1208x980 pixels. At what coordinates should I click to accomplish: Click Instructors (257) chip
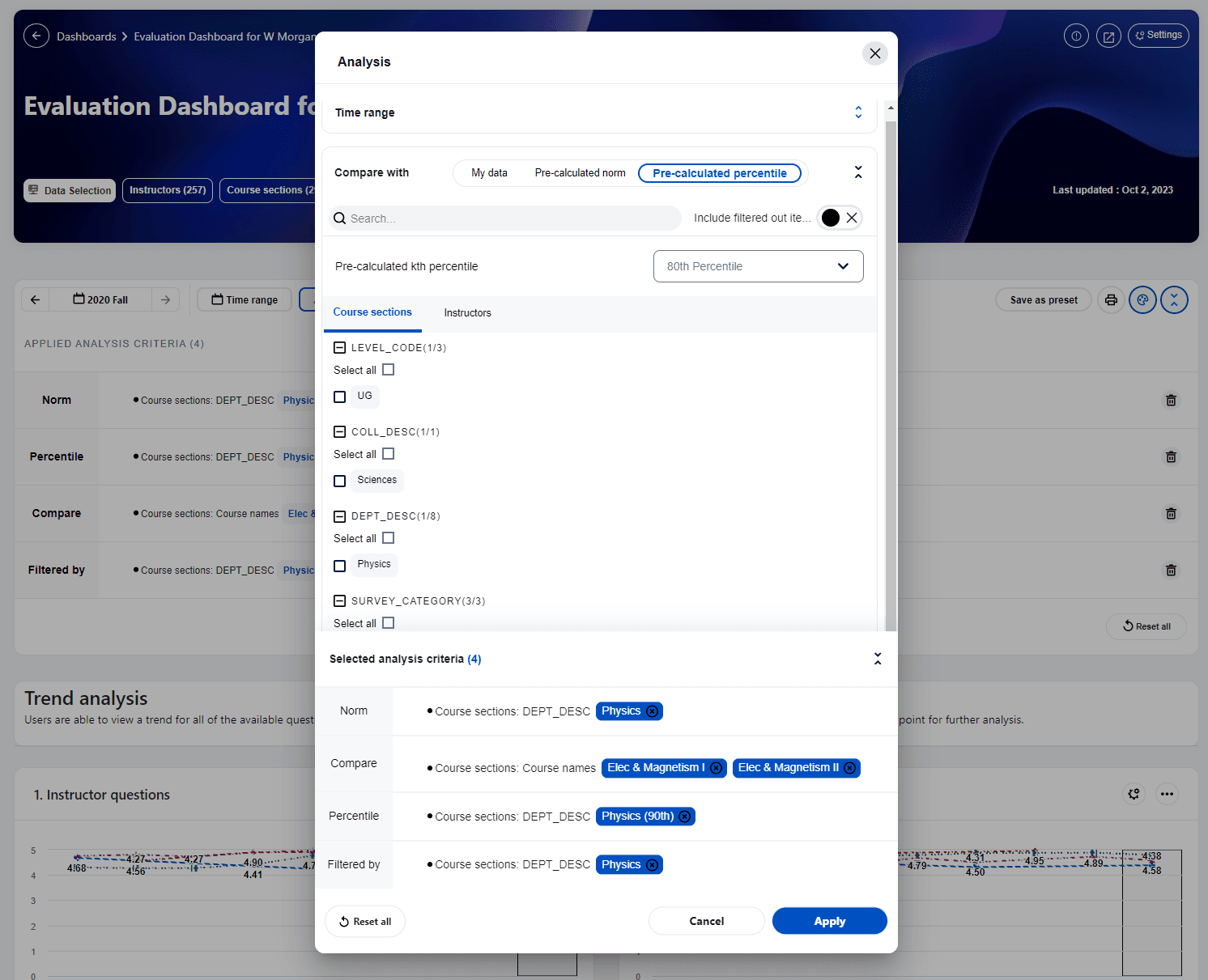point(168,190)
